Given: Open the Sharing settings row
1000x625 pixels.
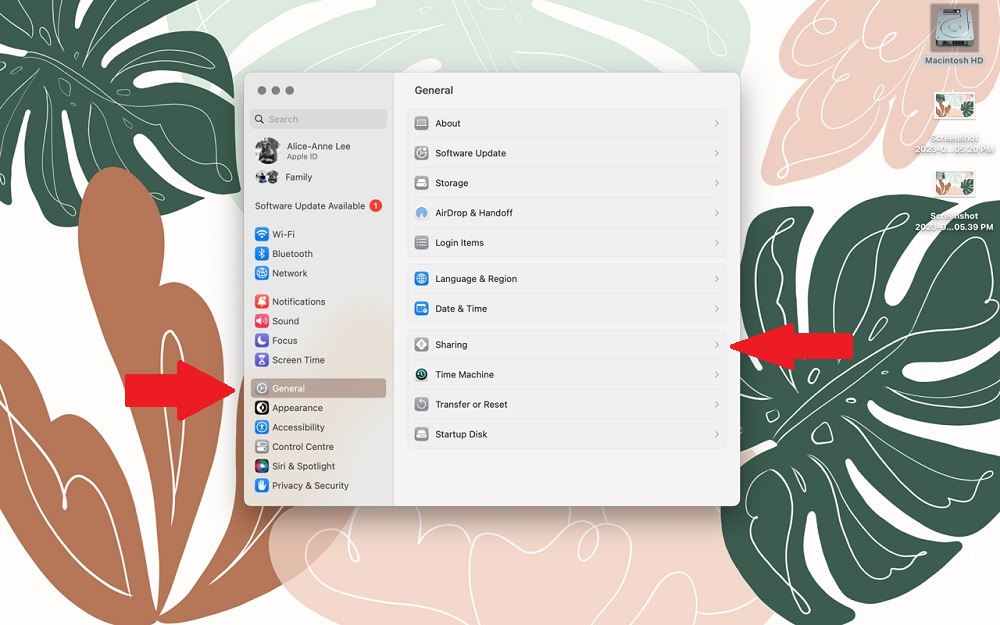Looking at the screenshot, I should coord(567,344).
